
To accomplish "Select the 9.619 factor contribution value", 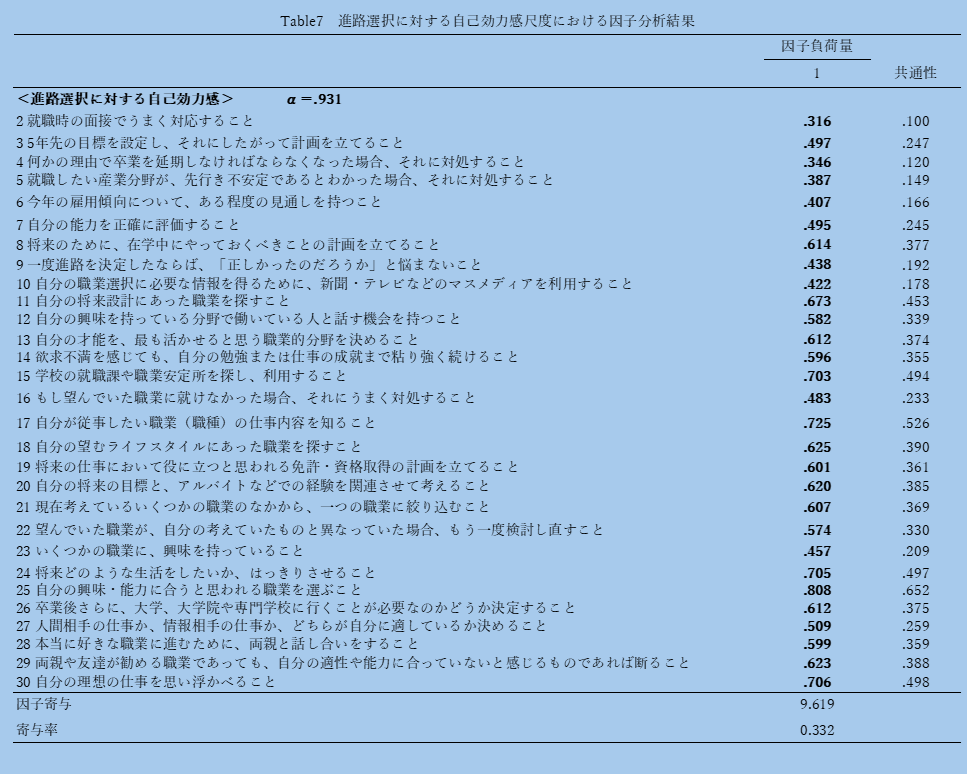I will (816, 704).
